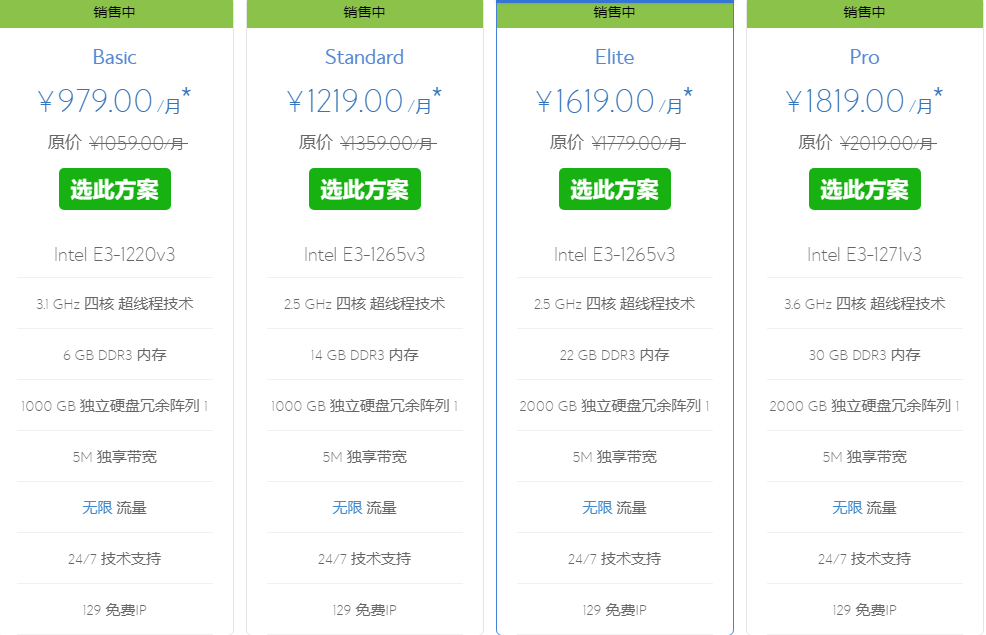Select the Standard plan title
This screenshot has width=986, height=635.
click(364, 57)
